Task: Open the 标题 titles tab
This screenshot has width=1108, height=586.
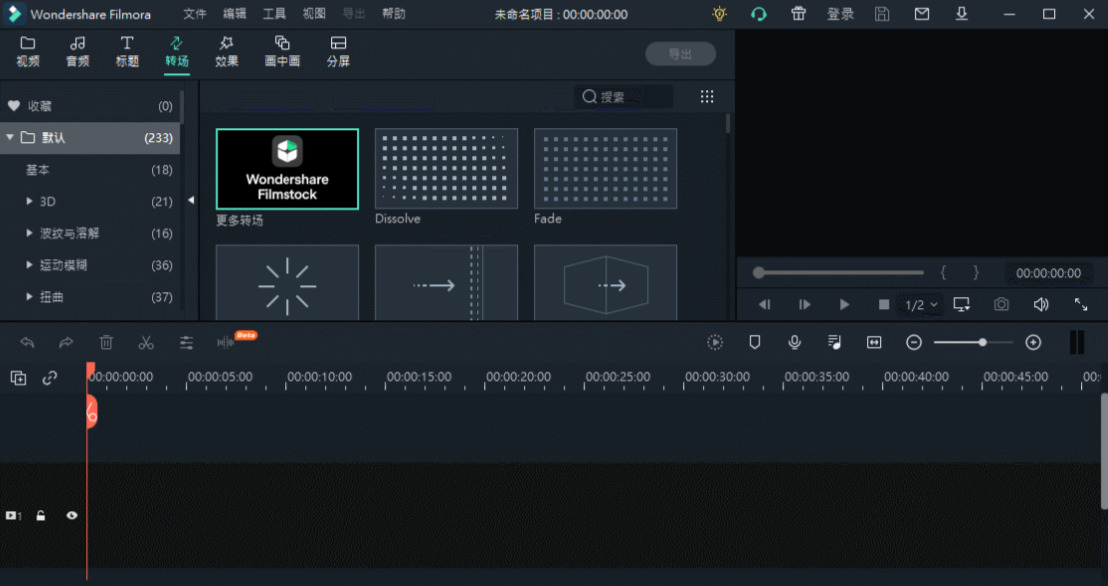Action: [127, 52]
